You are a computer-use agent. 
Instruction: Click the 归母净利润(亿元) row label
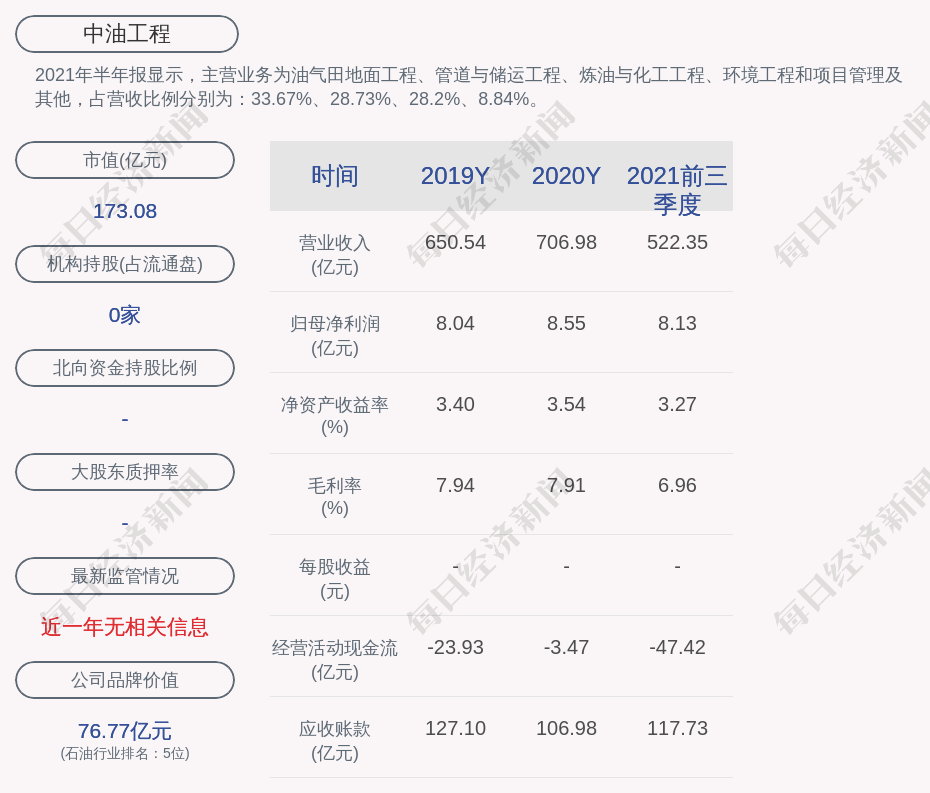tap(335, 336)
